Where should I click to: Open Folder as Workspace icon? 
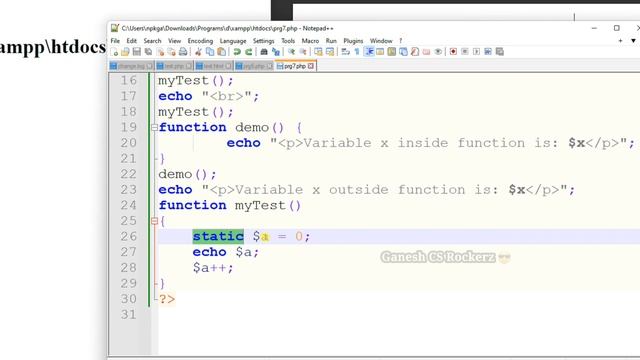426,52
